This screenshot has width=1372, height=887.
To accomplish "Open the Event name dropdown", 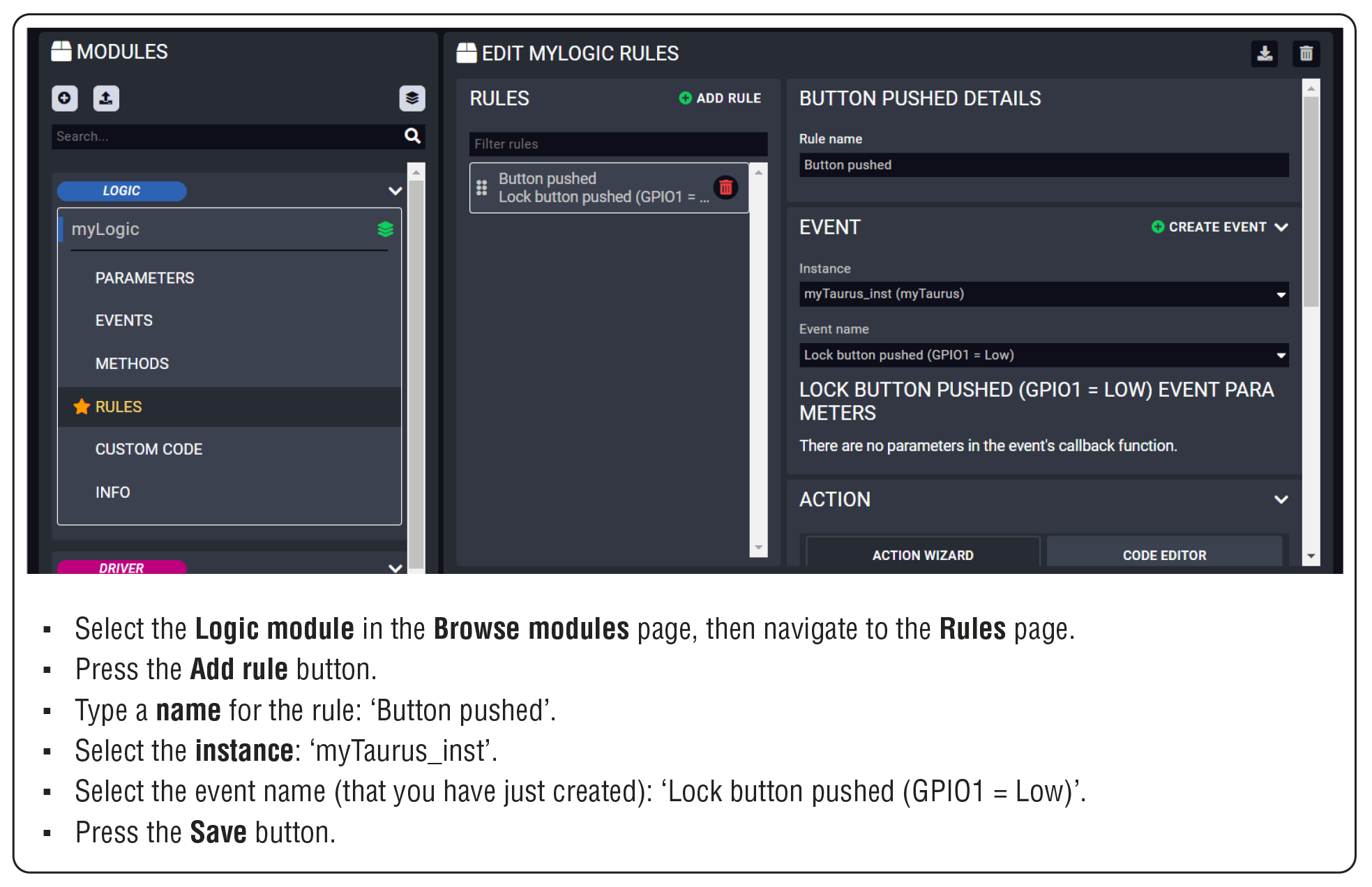I will tap(1043, 355).
